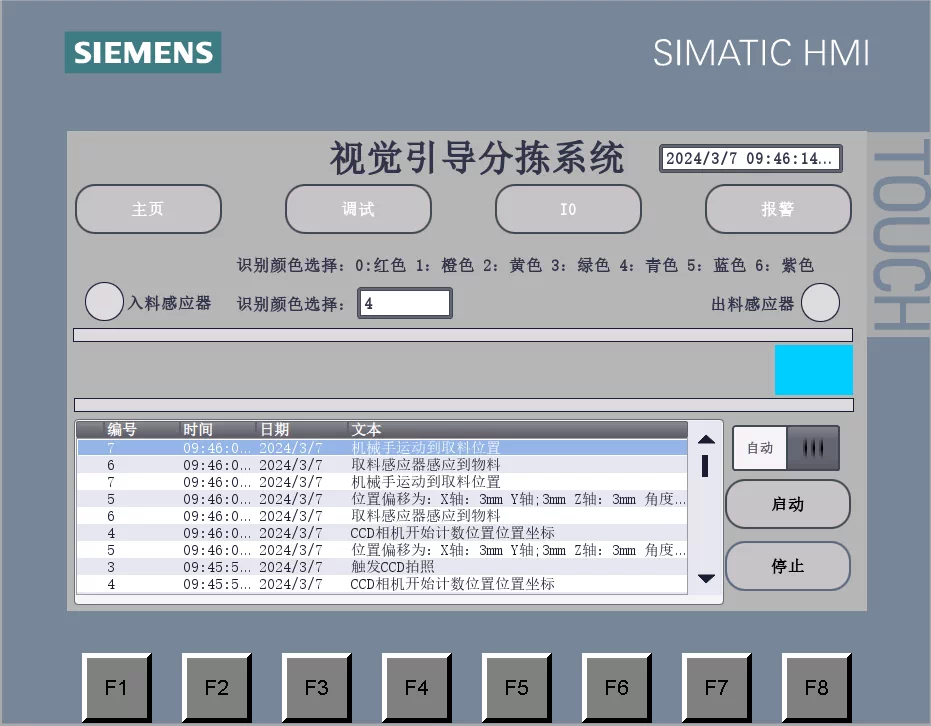Click the scroll-down arrow of the message list
This screenshot has width=931, height=726.
(705, 578)
